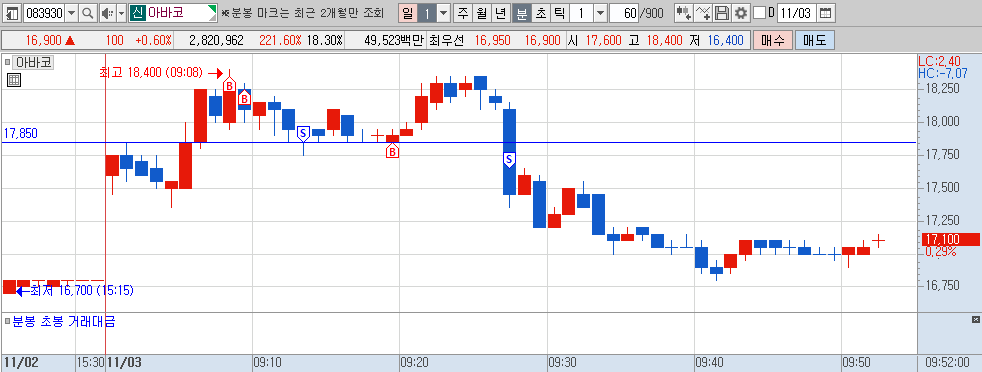This screenshot has width=982, height=372.
Task: Click the data table grid icon under 아바코
Action: click(14, 80)
